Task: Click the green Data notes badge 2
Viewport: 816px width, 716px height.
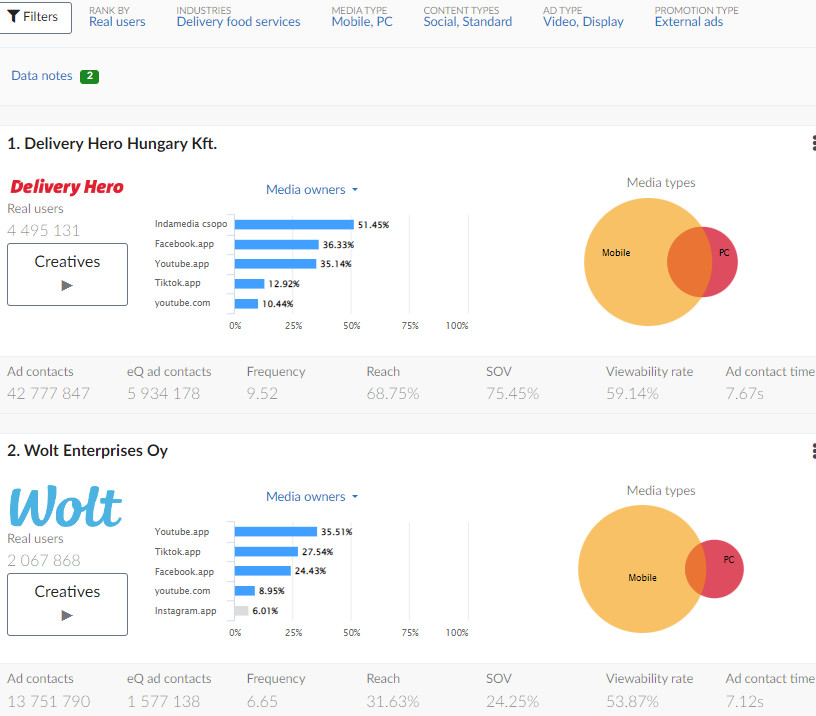Action: click(90, 76)
